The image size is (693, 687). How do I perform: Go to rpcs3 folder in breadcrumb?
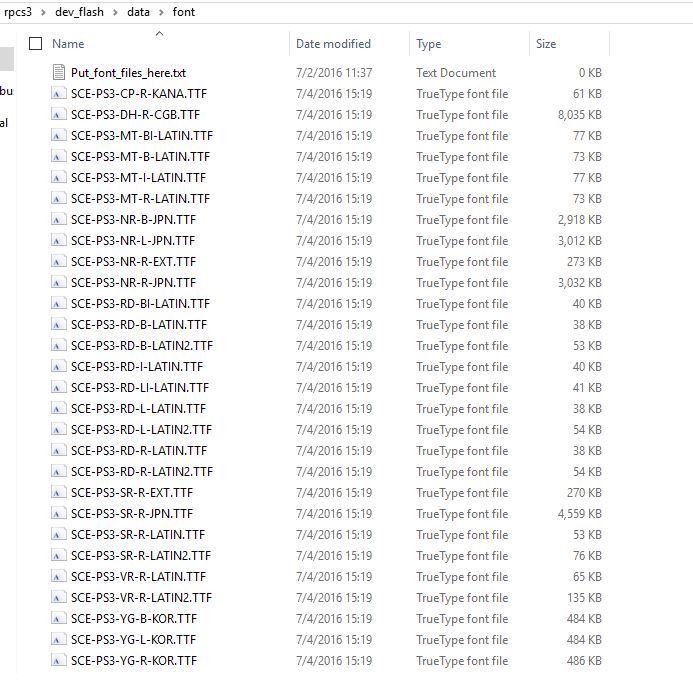[x=18, y=12]
